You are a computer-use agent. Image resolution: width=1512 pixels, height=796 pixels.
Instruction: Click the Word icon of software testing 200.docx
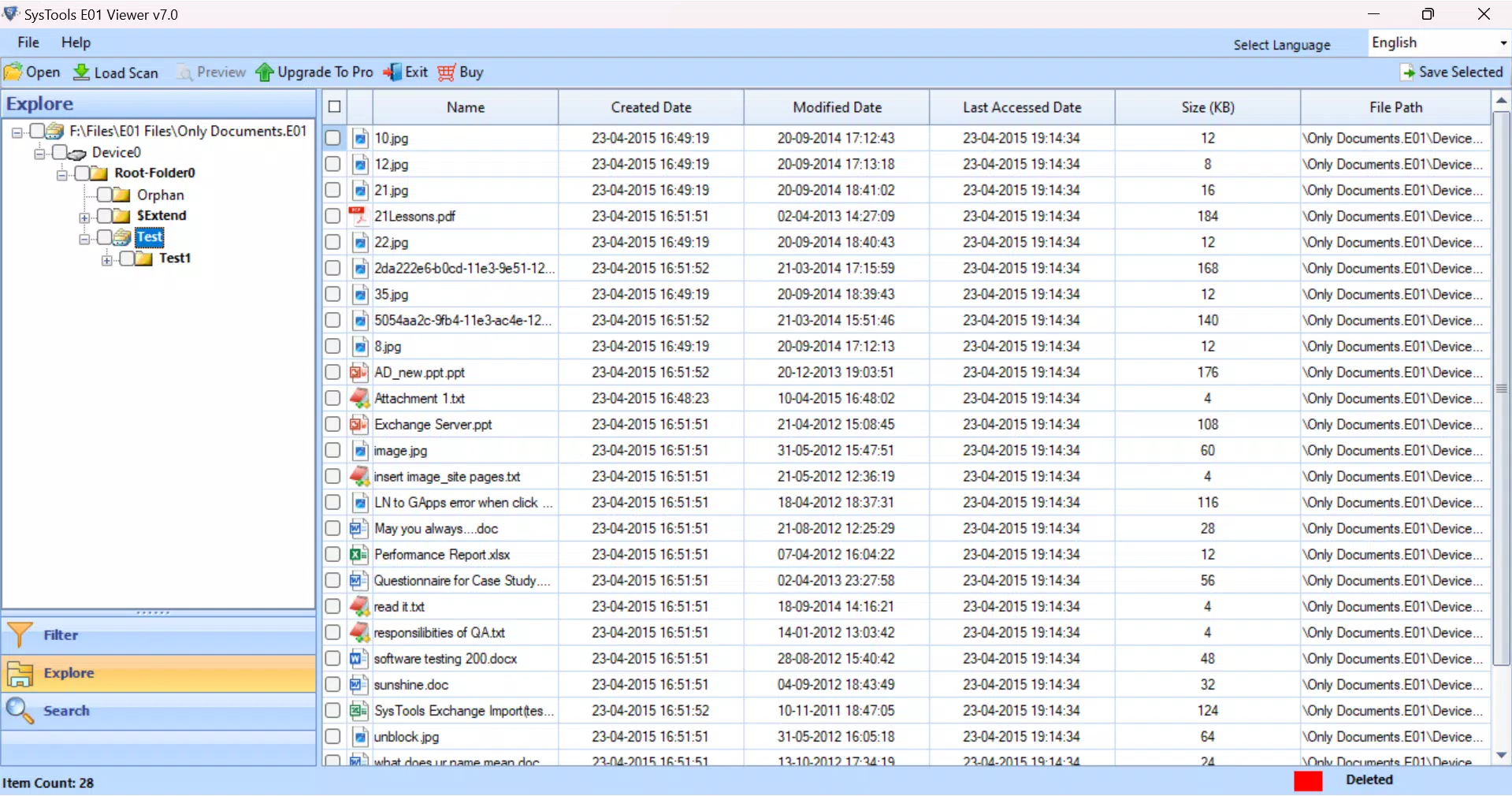[358, 658]
